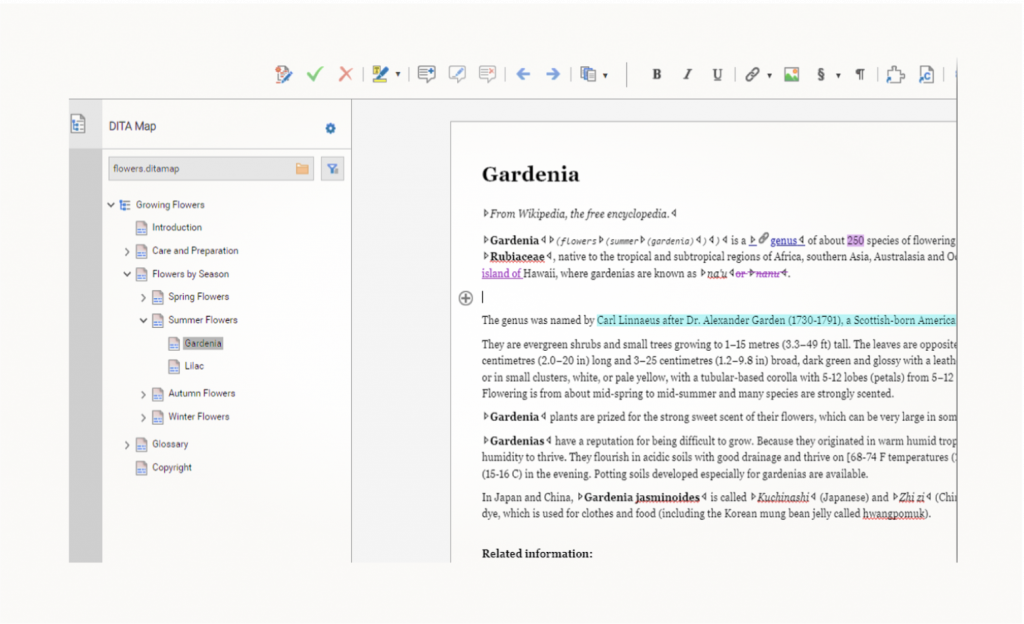Select the Gardenia topic in the tree
Image resolution: width=1024 pixels, height=624 pixels.
(x=203, y=343)
